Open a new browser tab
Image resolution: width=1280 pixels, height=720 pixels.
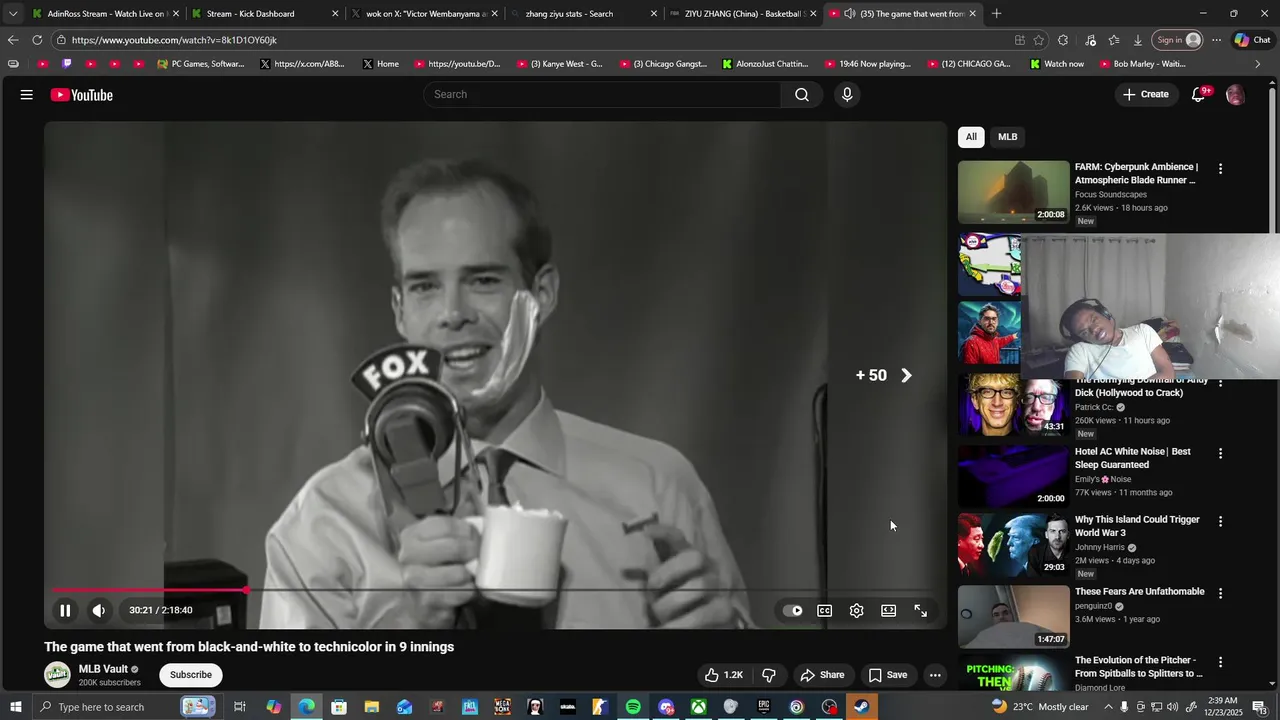pyautogui.click(x=996, y=14)
